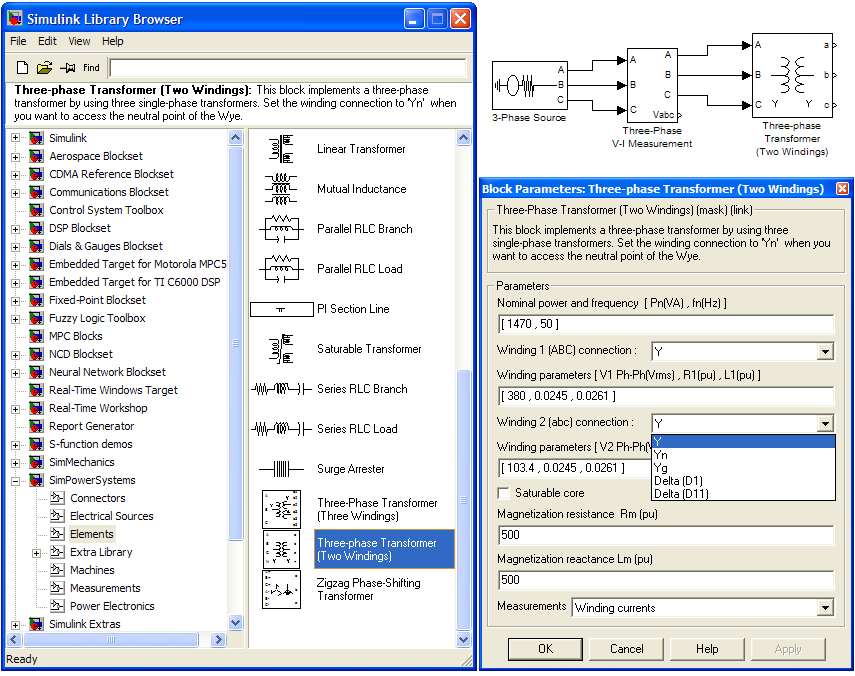Open the View menu
This screenshot has width=855, height=676.
[x=79, y=41]
